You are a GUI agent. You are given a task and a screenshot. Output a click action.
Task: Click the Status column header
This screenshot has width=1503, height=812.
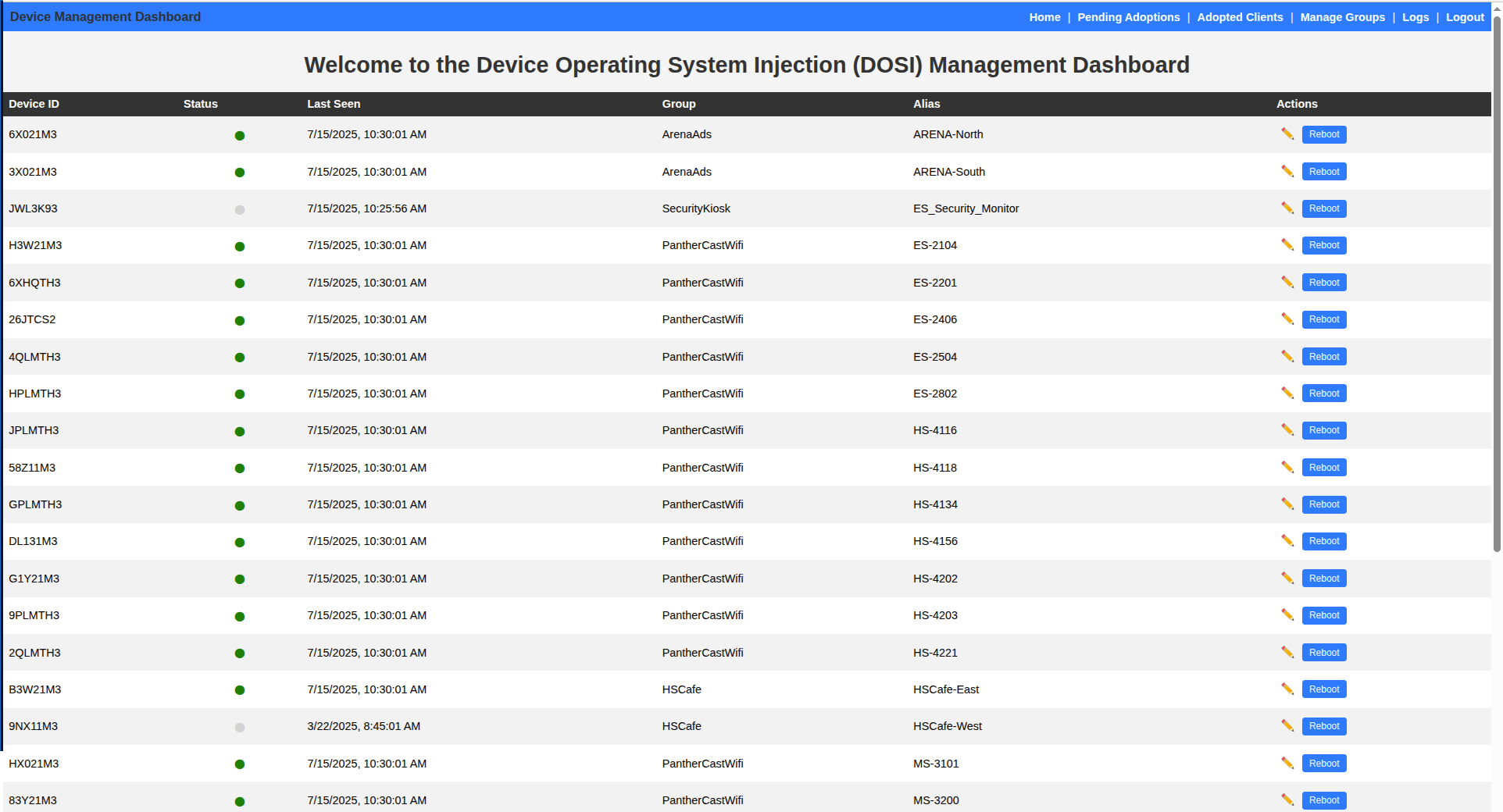(x=201, y=104)
